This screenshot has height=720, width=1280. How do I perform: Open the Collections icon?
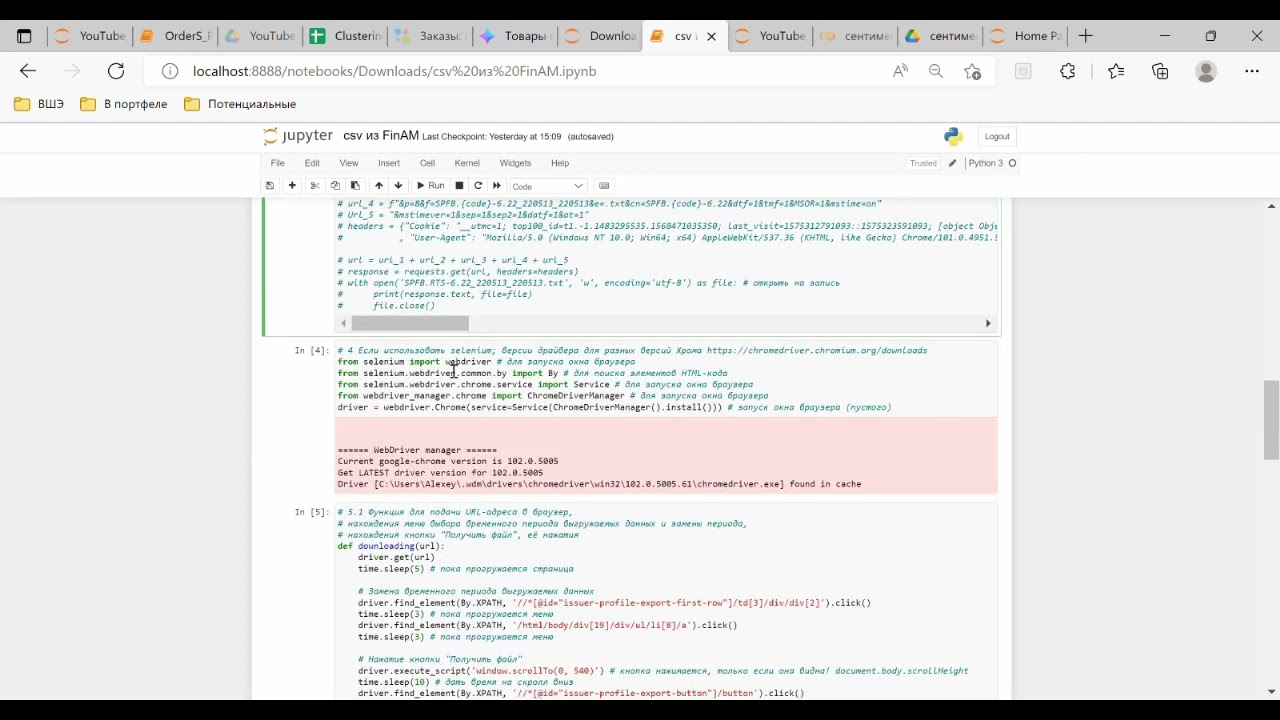tap(1160, 71)
